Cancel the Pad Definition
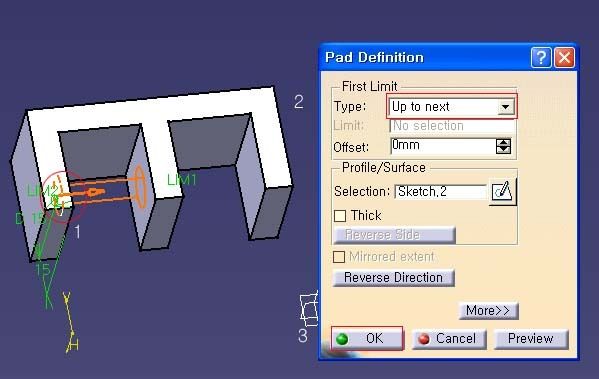The width and height of the screenshot is (599, 379). click(449, 339)
